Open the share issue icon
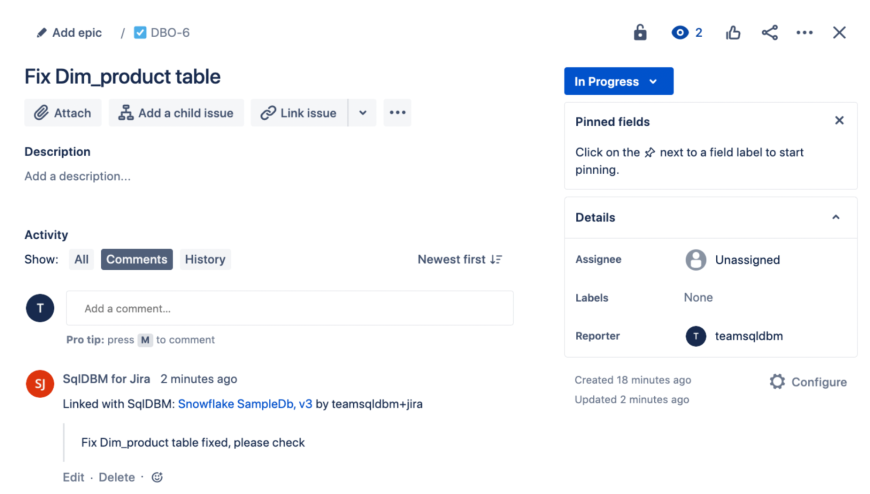This screenshot has height=494, width=870. pos(769,32)
